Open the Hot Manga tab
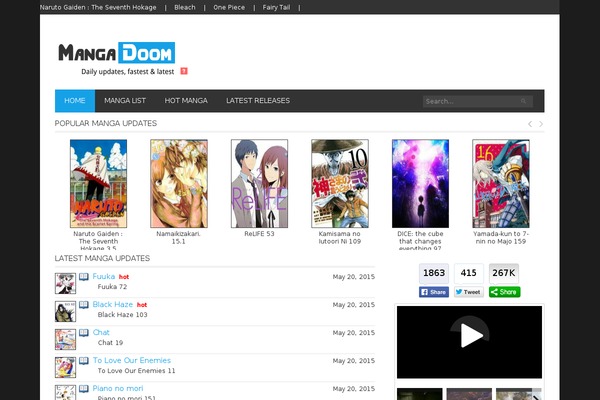The width and height of the screenshot is (600, 400). pos(186,101)
